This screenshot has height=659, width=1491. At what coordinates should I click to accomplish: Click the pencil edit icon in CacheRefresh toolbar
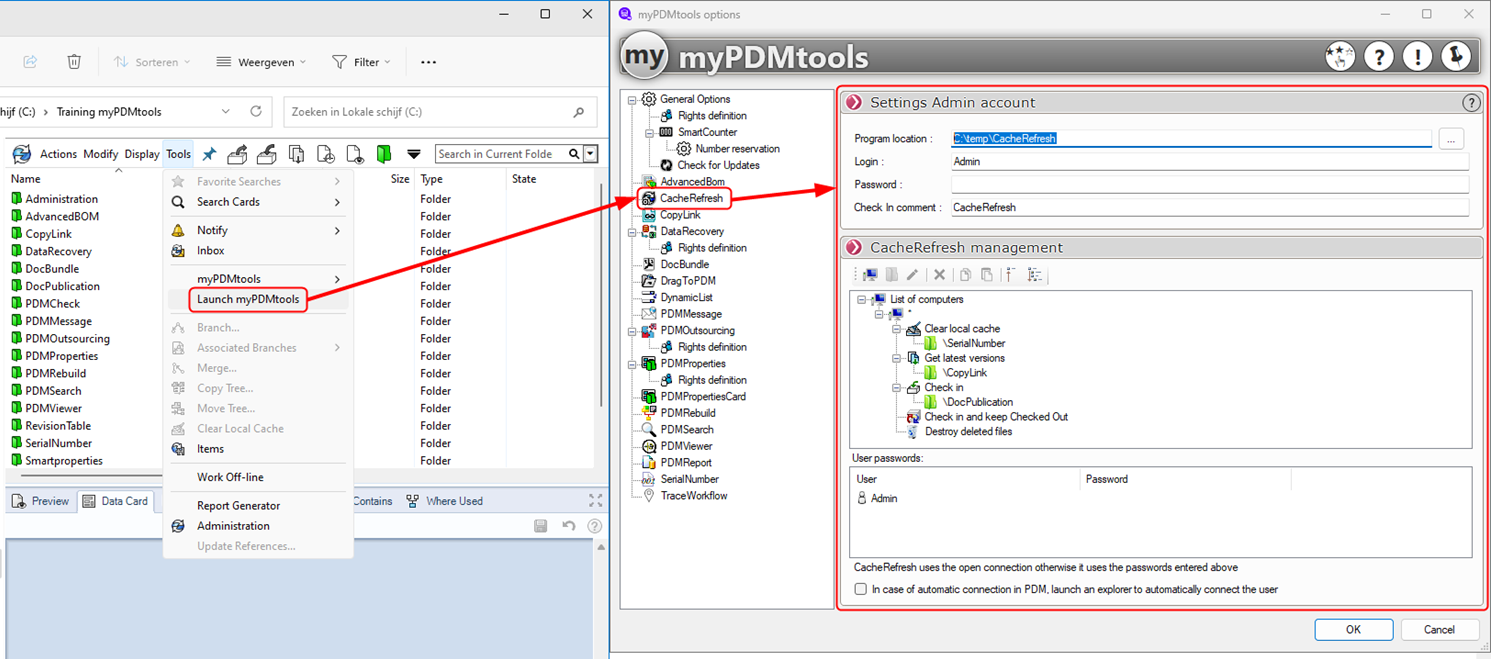tap(913, 275)
